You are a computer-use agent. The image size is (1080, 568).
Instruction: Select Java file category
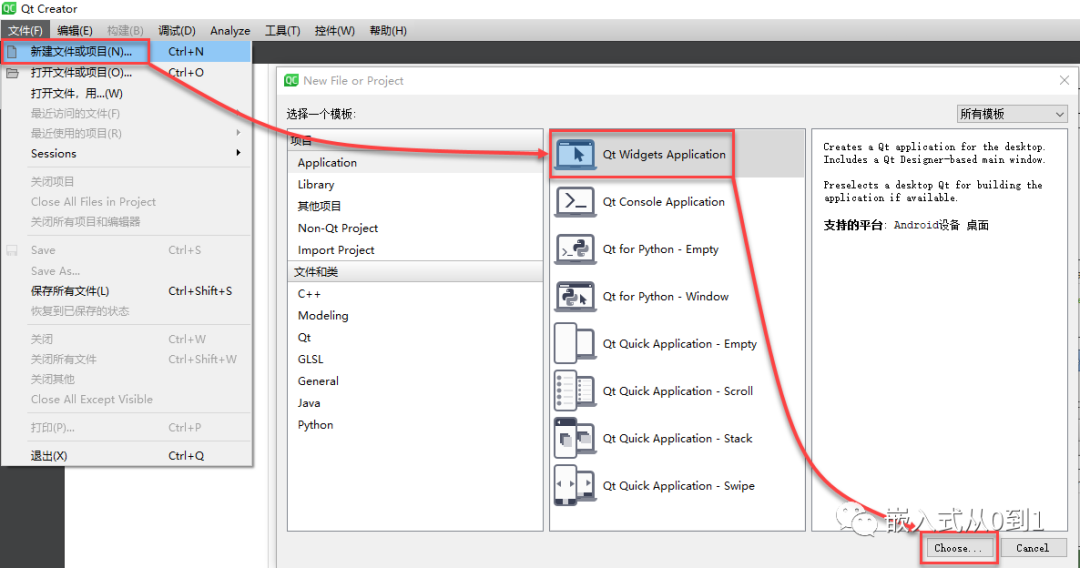pyautogui.click(x=415, y=403)
